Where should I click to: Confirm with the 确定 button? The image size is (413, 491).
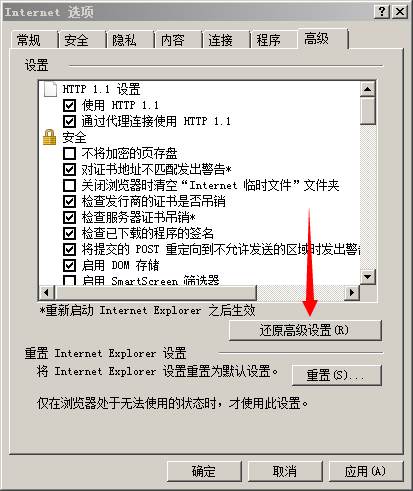(204, 471)
